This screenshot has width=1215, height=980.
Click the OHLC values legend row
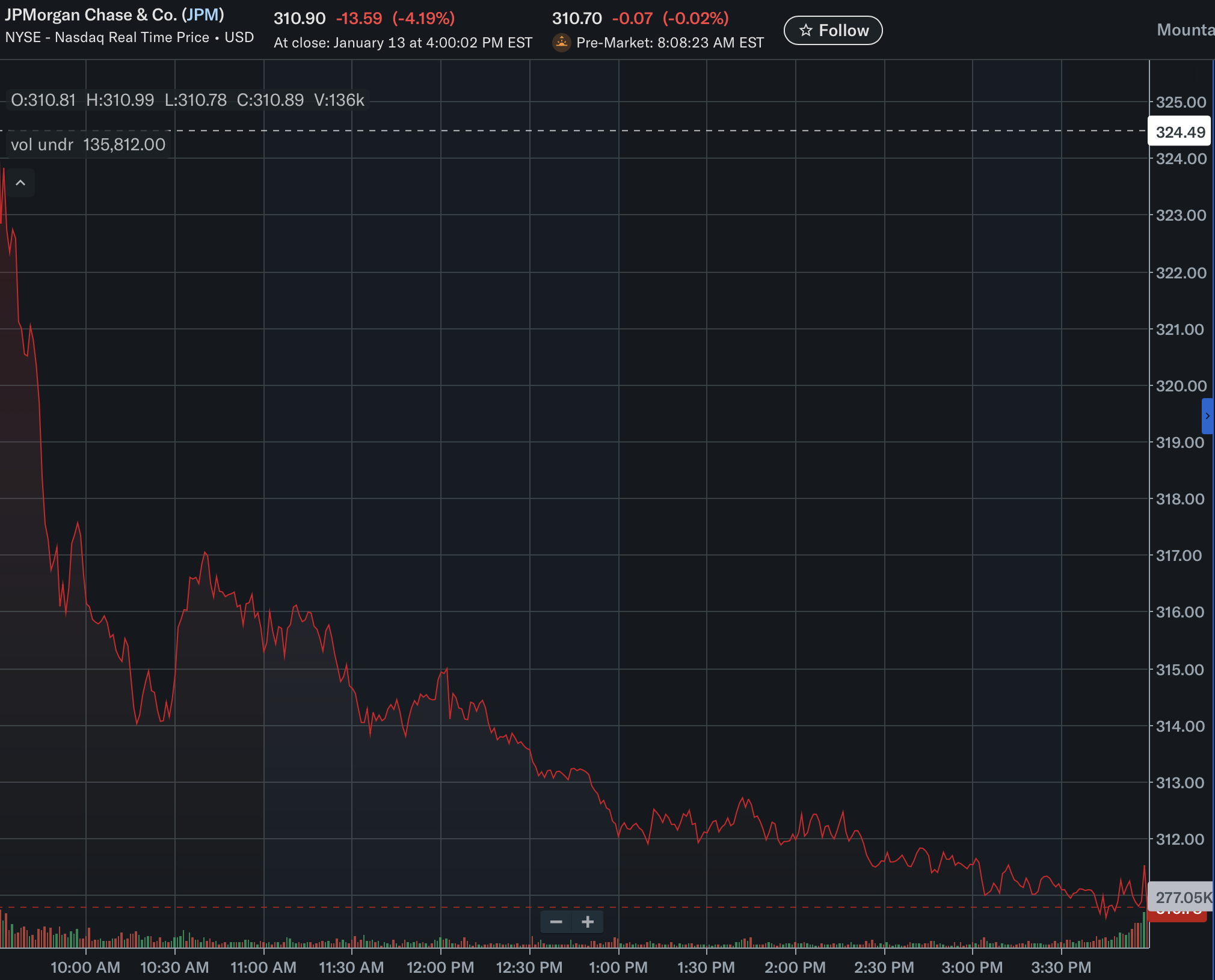tap(187, 100)
